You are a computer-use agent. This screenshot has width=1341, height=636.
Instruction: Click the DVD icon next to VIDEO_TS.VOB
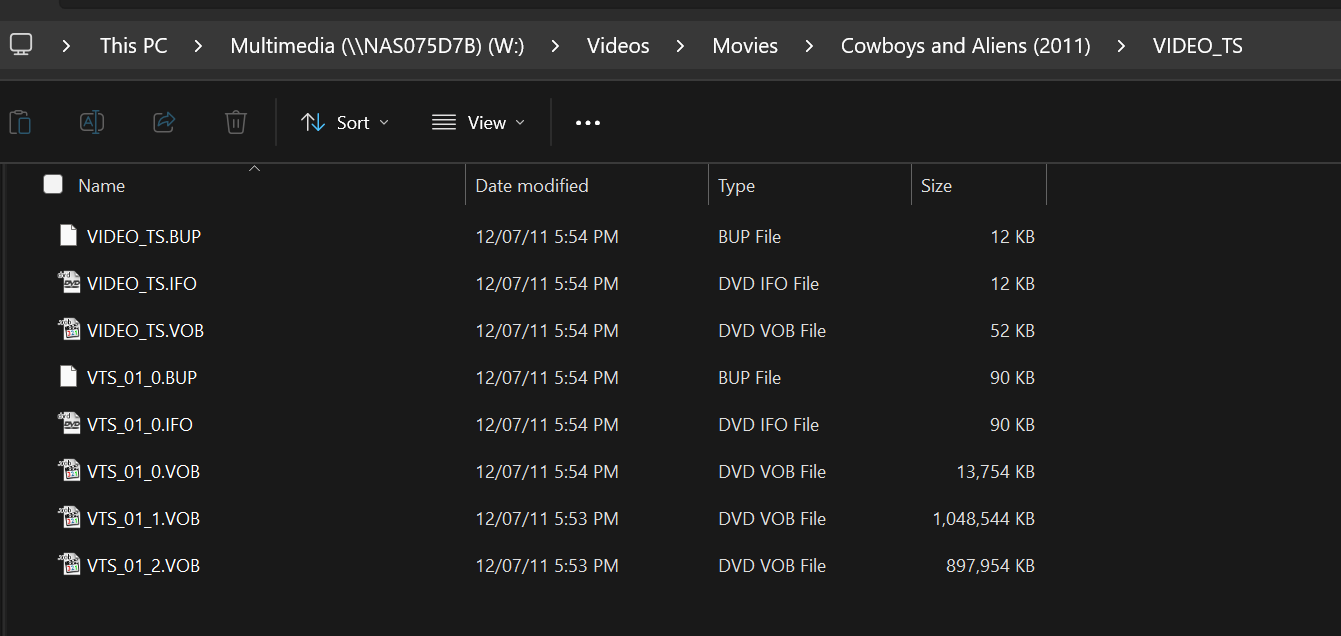(68, 330)
